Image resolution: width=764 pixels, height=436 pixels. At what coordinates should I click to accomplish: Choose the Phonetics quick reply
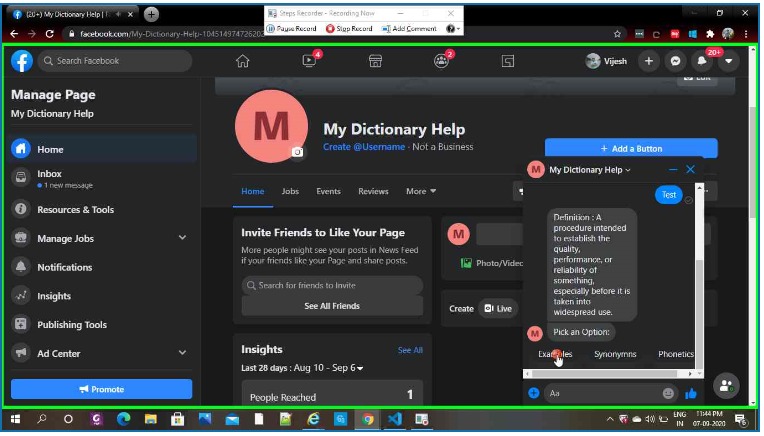[675, 354]
